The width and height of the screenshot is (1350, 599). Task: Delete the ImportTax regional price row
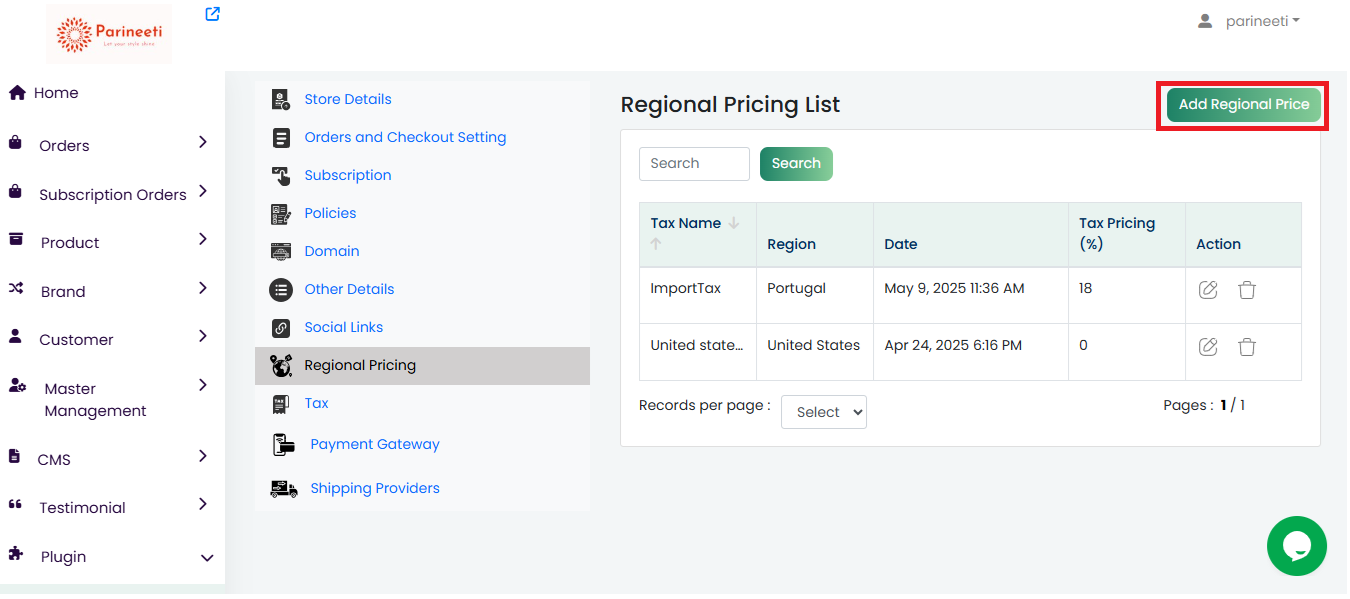pos(1247,290)
